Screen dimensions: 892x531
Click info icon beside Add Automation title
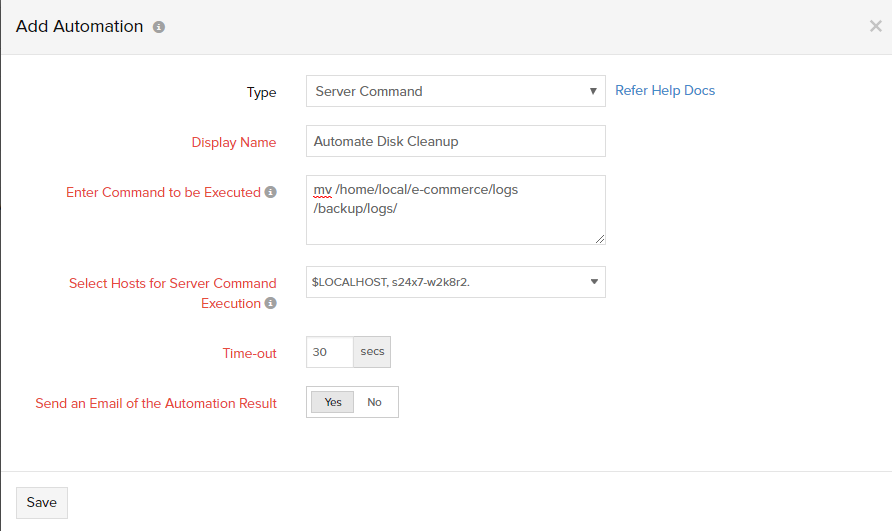pos(159,27)
